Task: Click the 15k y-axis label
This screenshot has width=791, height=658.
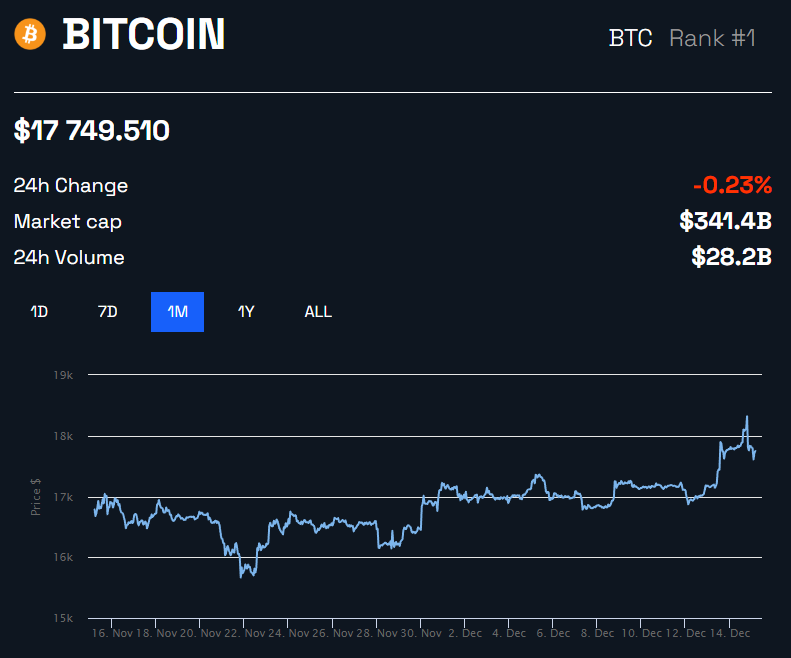Action: point(65,618)
